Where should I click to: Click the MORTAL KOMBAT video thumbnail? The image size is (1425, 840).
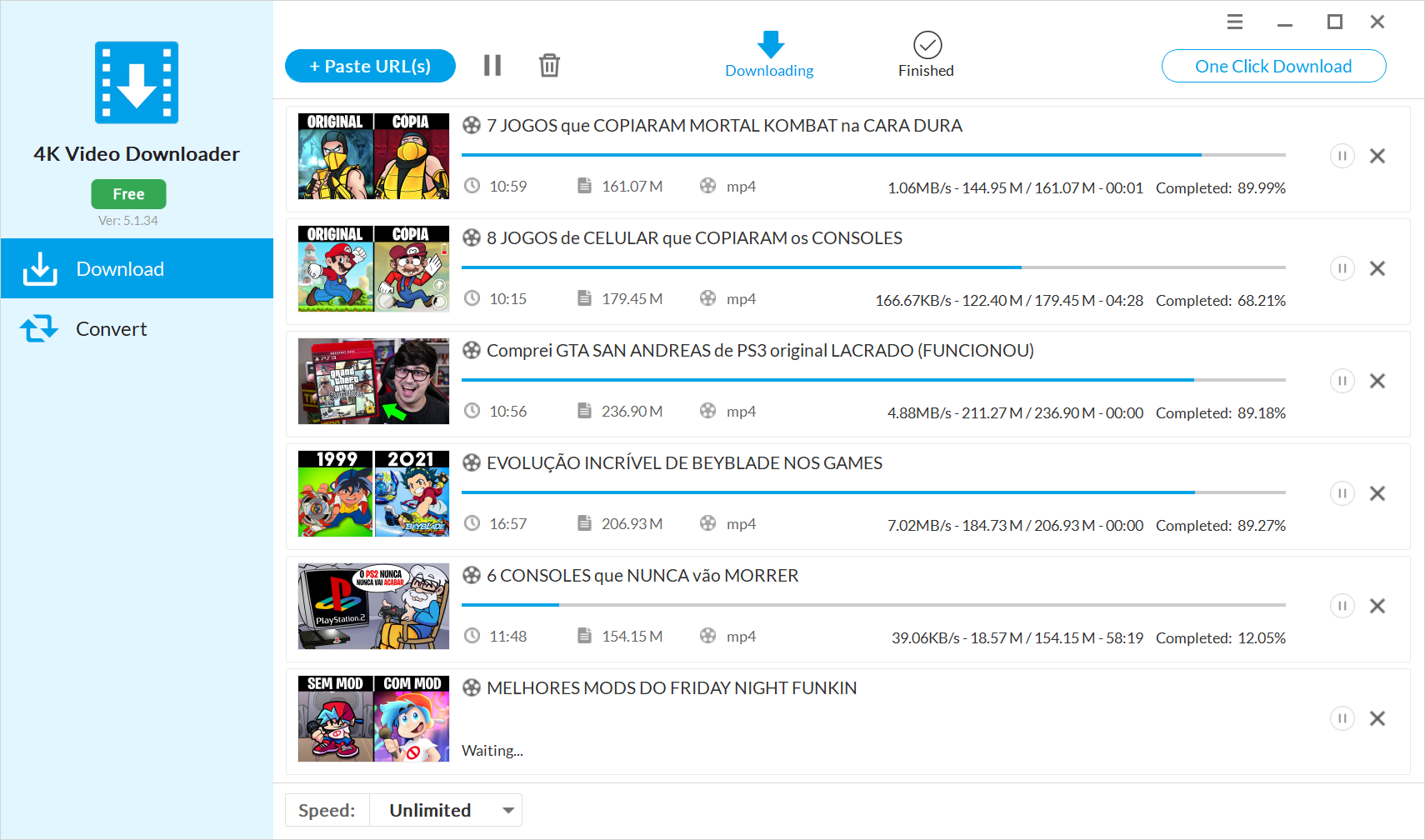tap(373, 156)
